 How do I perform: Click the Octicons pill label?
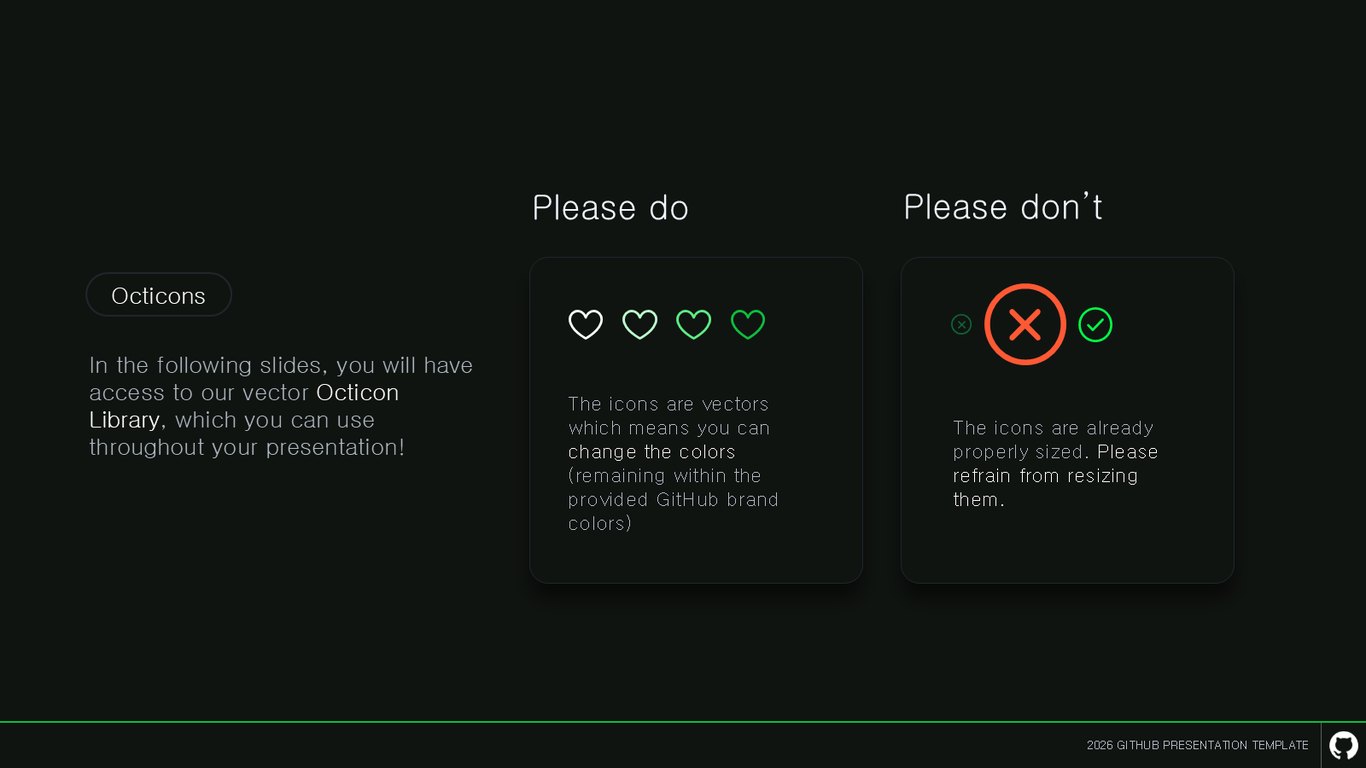tap(159, 295)
